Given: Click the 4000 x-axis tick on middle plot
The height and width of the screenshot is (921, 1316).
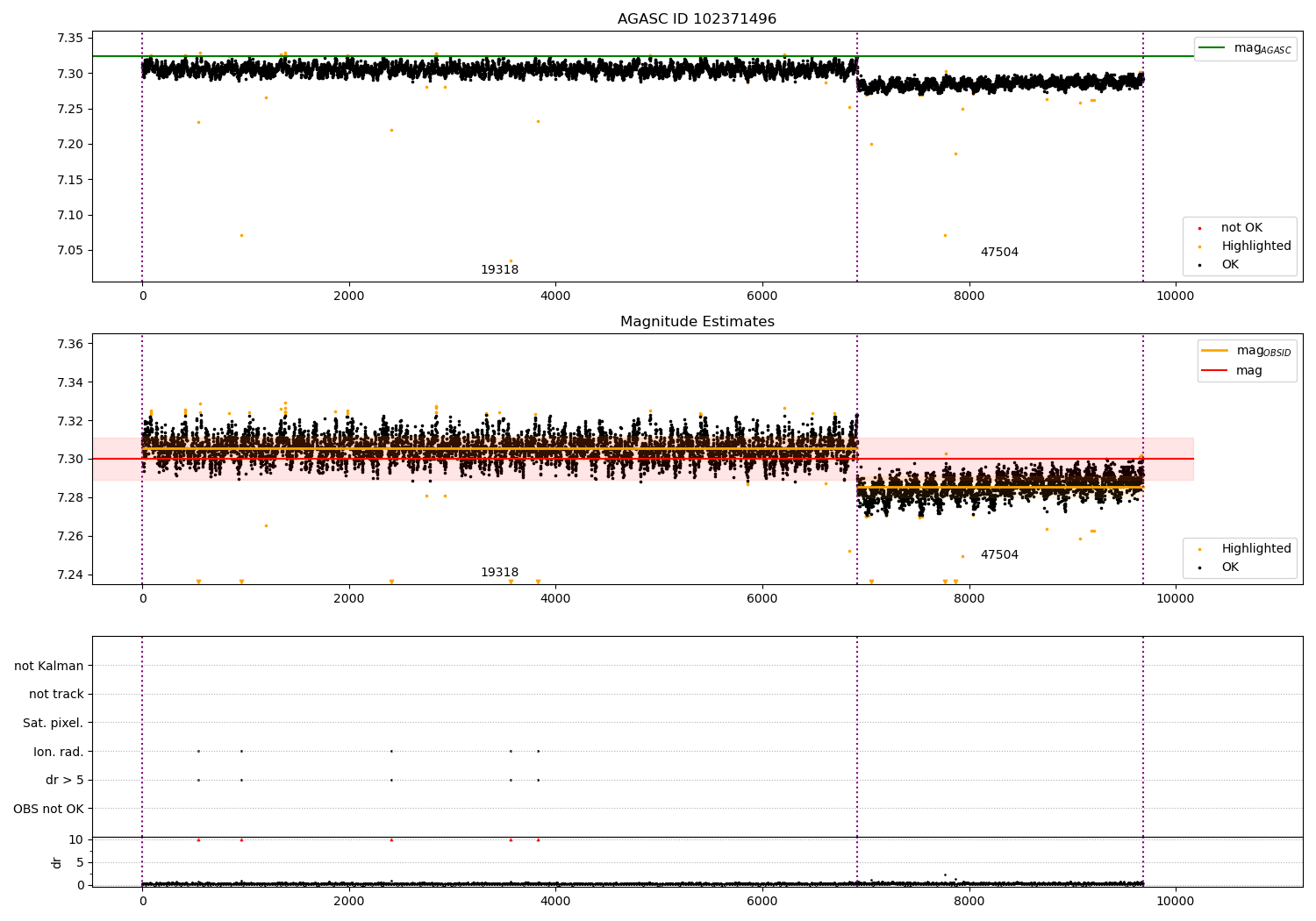Looking at the screenshot, I should click(555, 599).
